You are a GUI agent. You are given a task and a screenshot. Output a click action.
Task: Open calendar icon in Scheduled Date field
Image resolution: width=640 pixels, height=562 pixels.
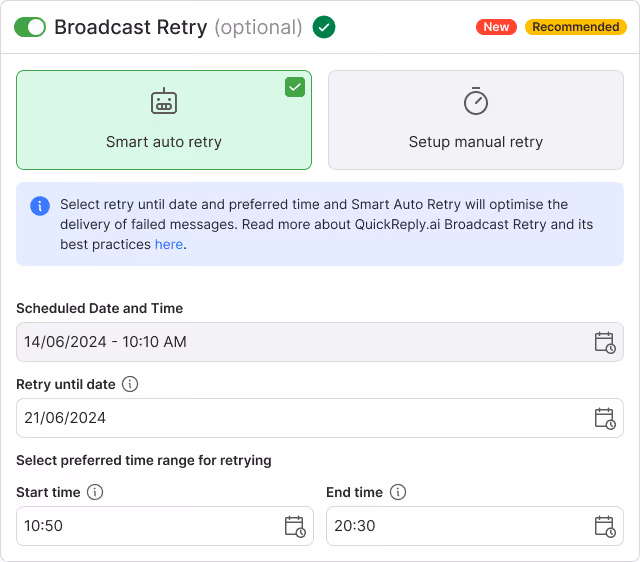click(x=605, y=342)
